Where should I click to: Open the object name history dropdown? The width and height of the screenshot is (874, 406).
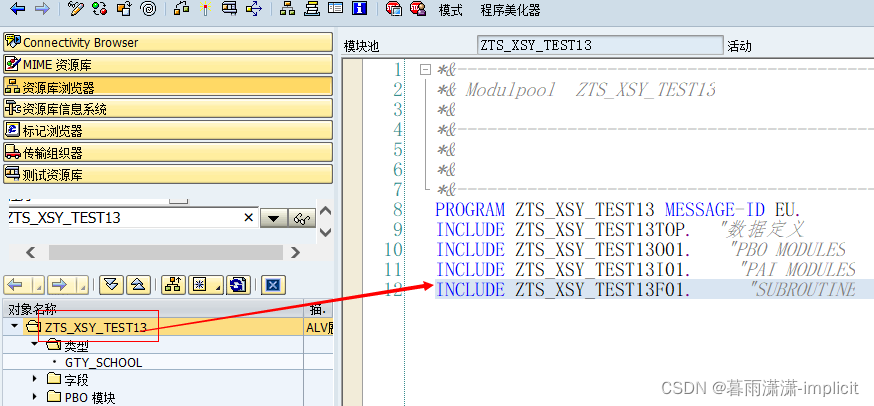[x=273, y=219]
